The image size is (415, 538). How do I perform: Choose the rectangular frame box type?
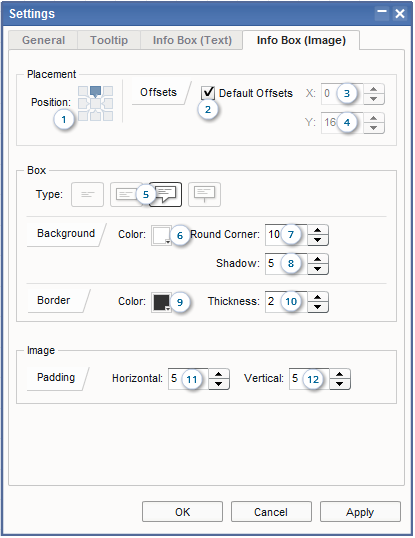[126, 195]
